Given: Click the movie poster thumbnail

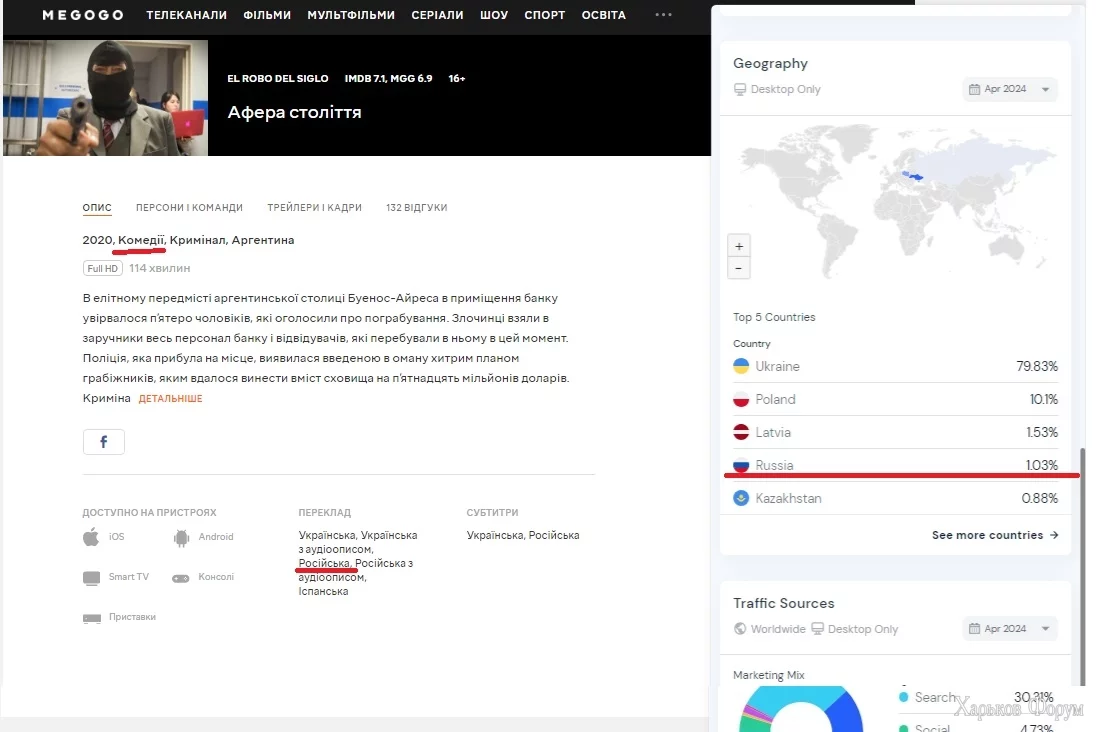Looking at the screenshot, I should pyautogui.click(x=106, y=98).
